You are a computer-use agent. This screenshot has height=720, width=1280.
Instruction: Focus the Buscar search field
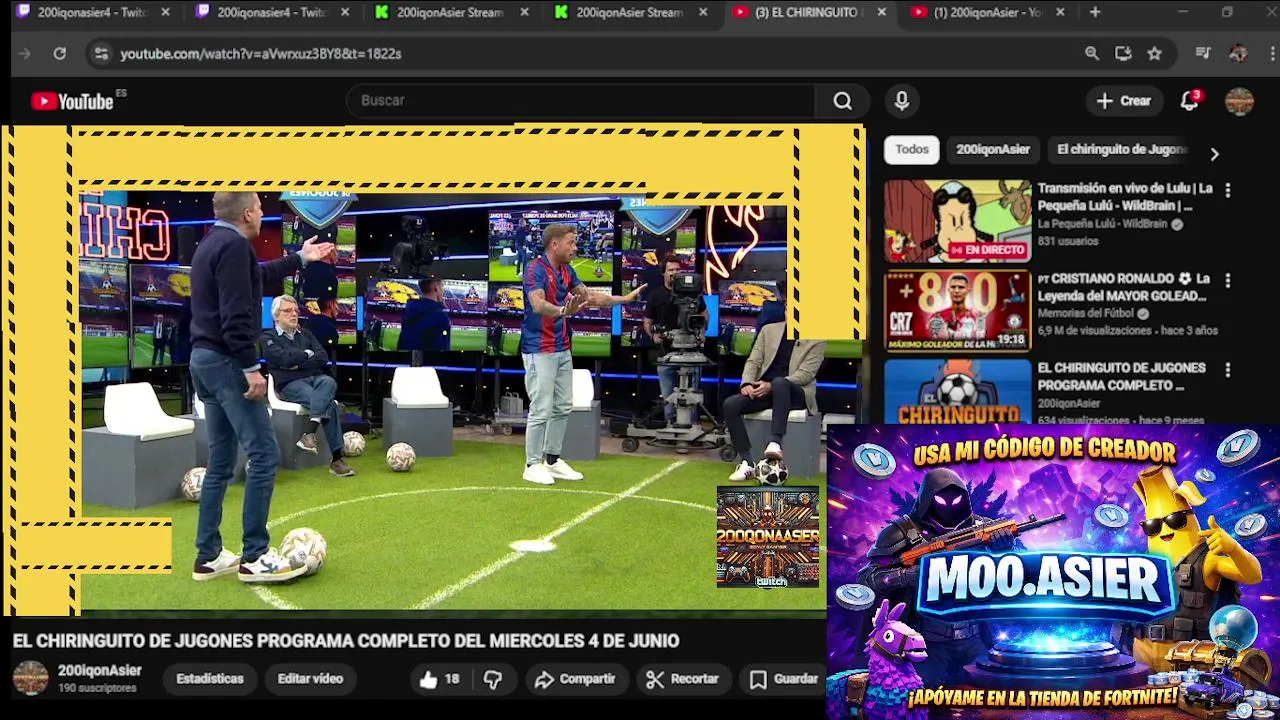coord(581,101)
